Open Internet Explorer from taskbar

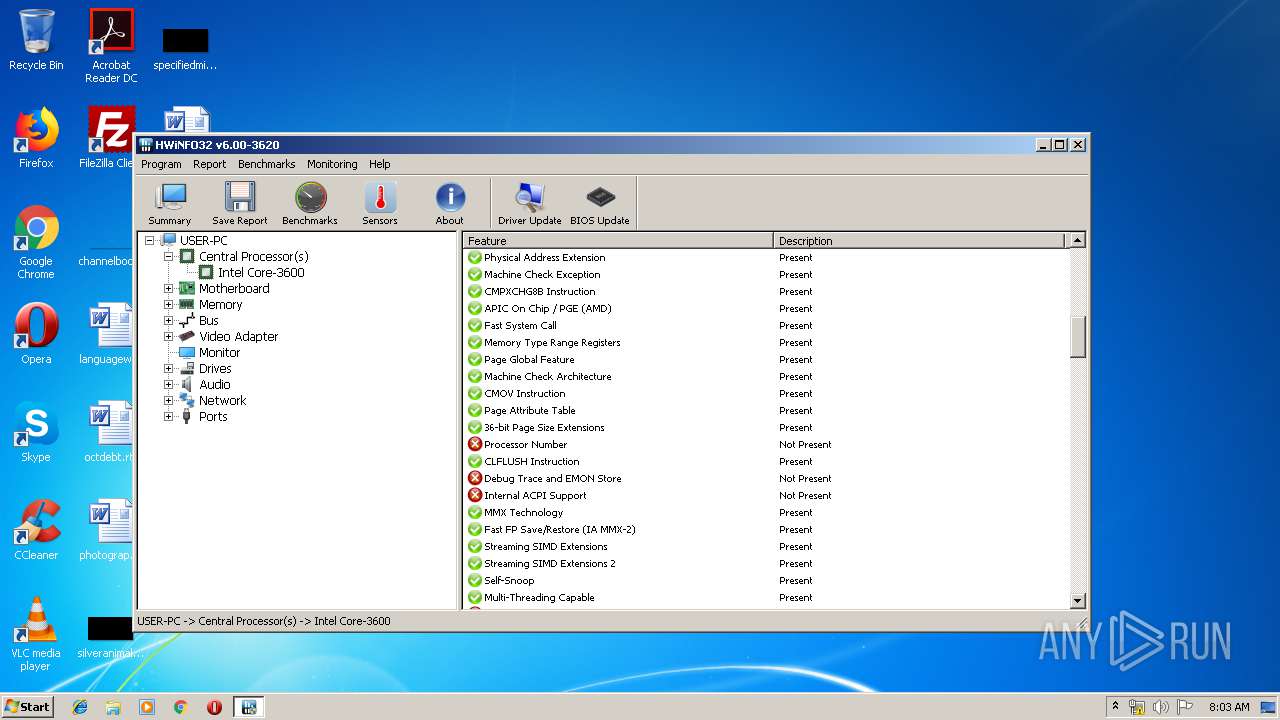click(80, 707)
